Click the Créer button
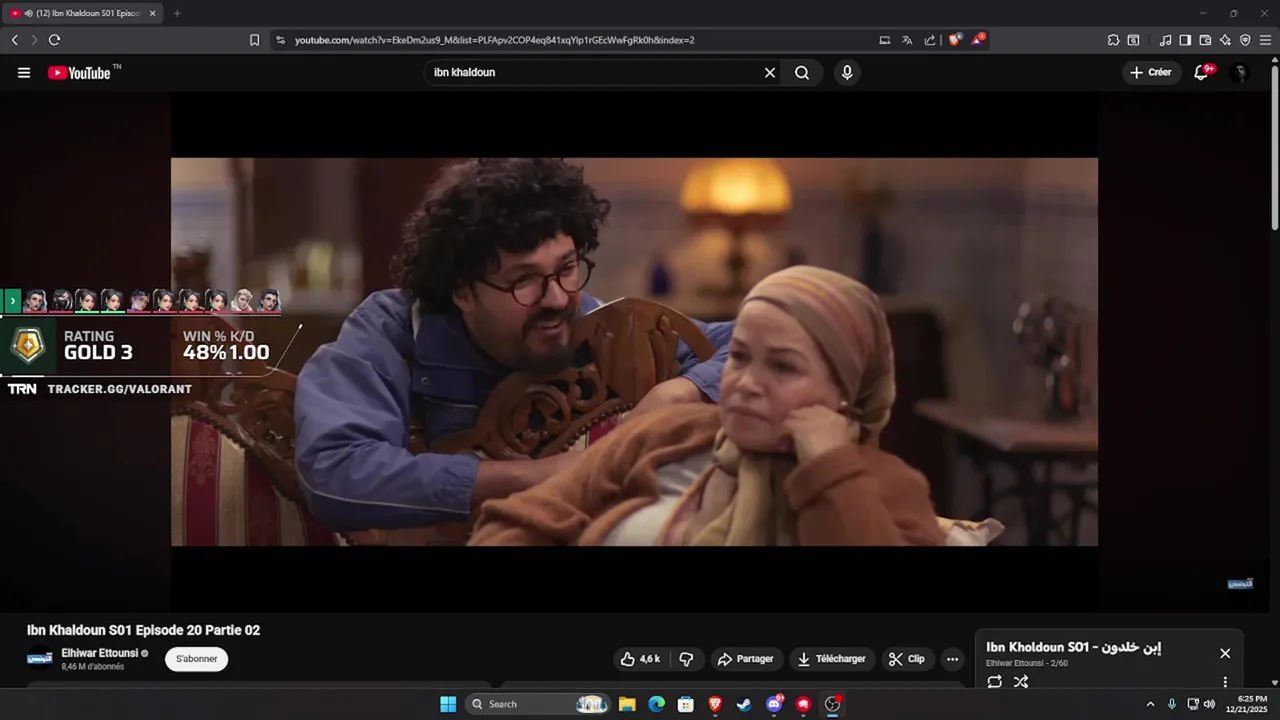This screenshot has height=720, width=1280. click(1151, 73)
